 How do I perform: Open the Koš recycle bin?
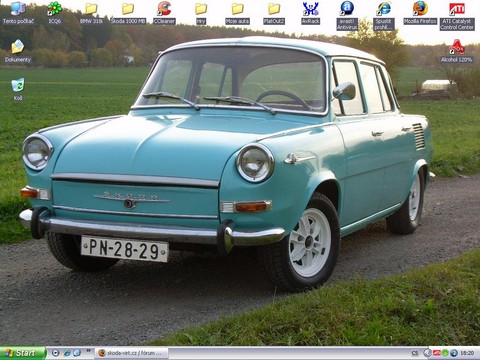(x=18, y=89)
